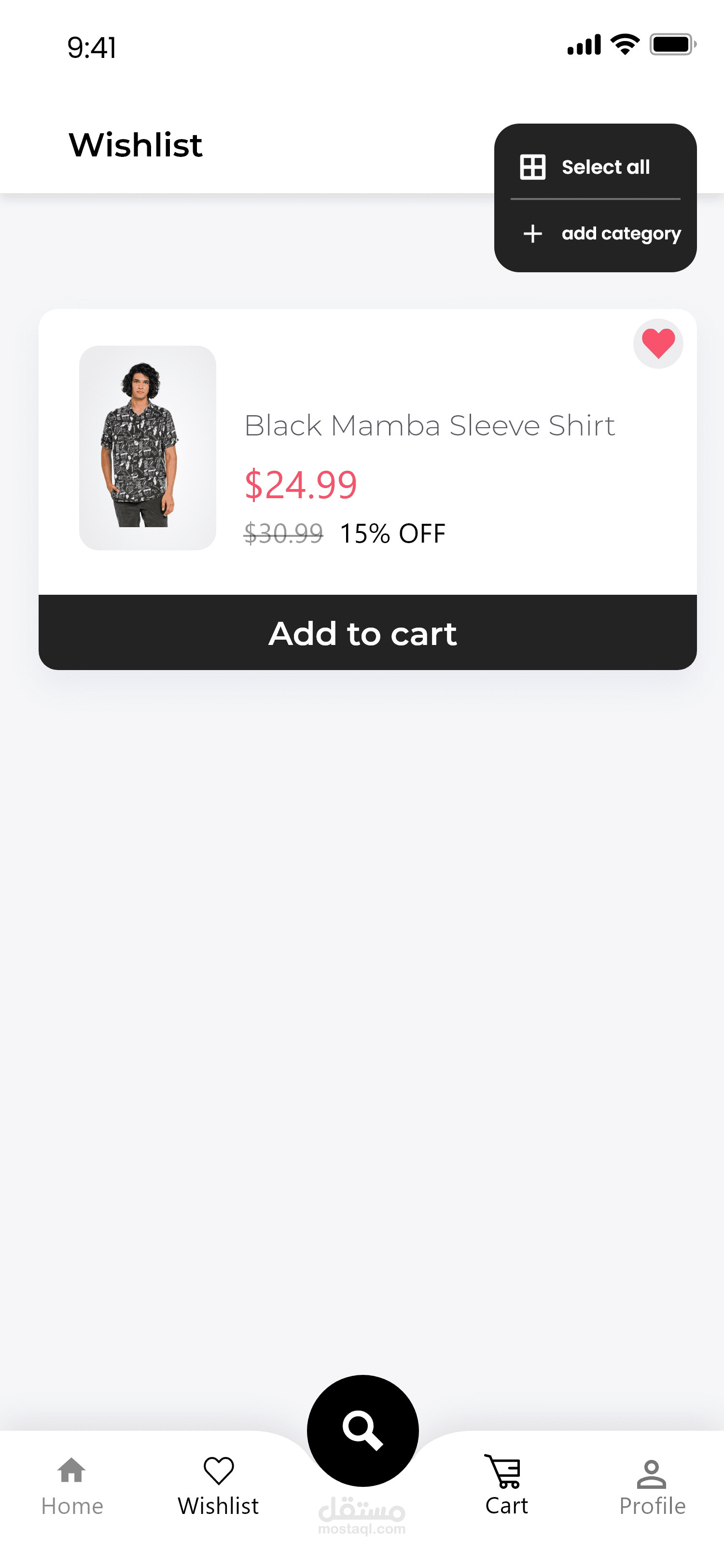Click the $24.99 sale price
This screenshot has height=1568, width=724.
pos(301,485)
